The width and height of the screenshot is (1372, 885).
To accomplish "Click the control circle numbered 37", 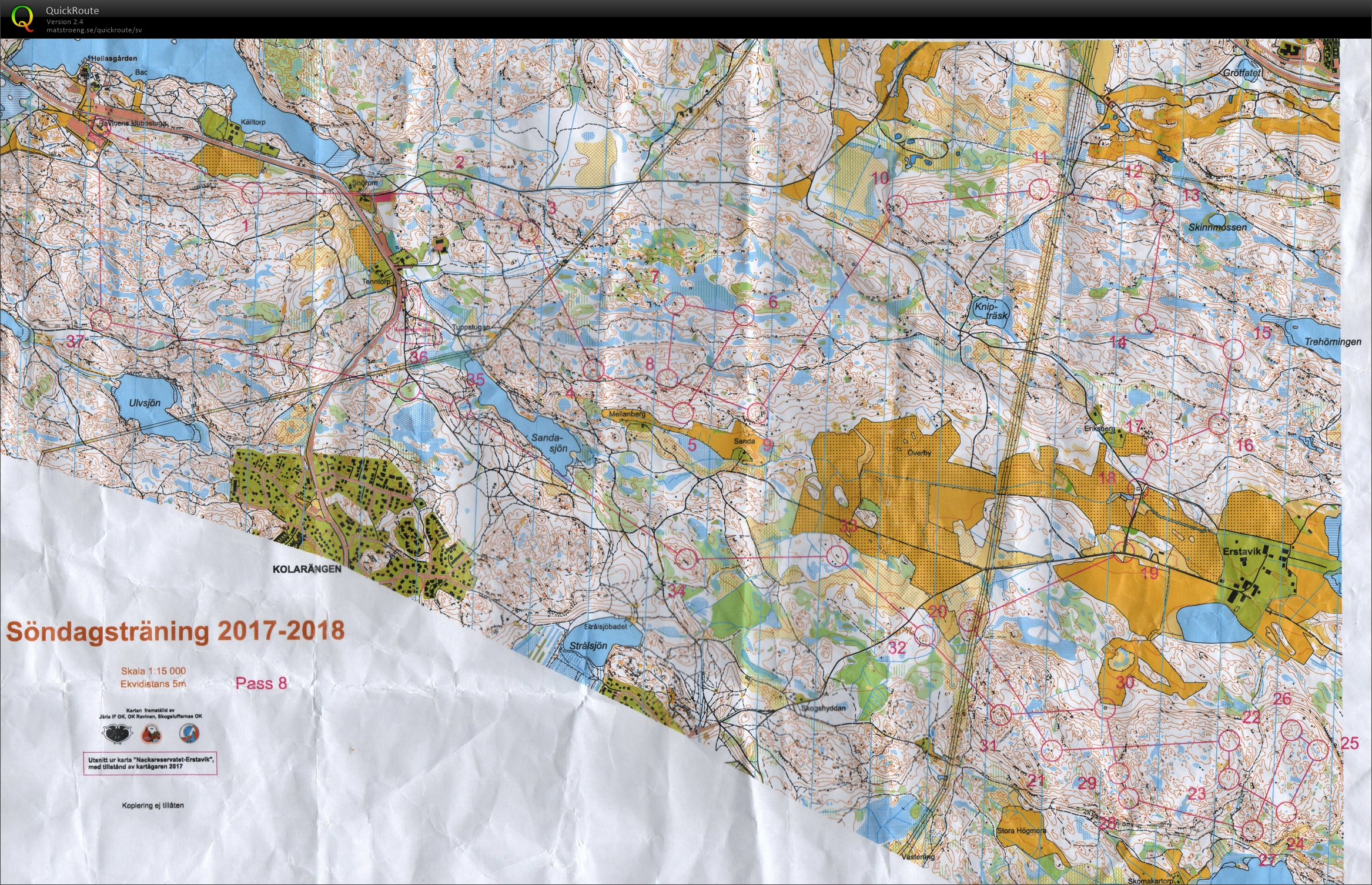I will (x=101, y=320).
